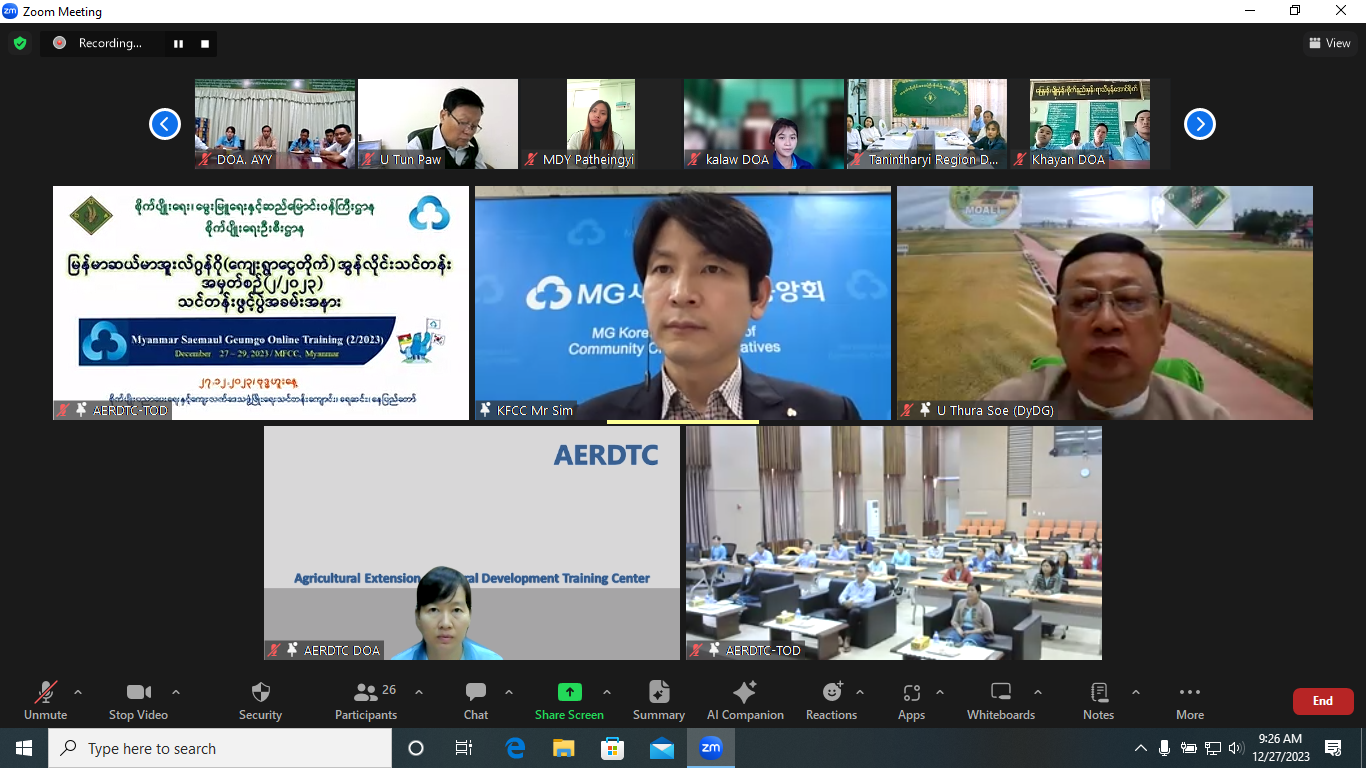Image resolution: width=1366 pixels, height=768 pixels.
Task: Click the red Recording indicator icon
Action: pyautogui.click(x=59, y=43)
